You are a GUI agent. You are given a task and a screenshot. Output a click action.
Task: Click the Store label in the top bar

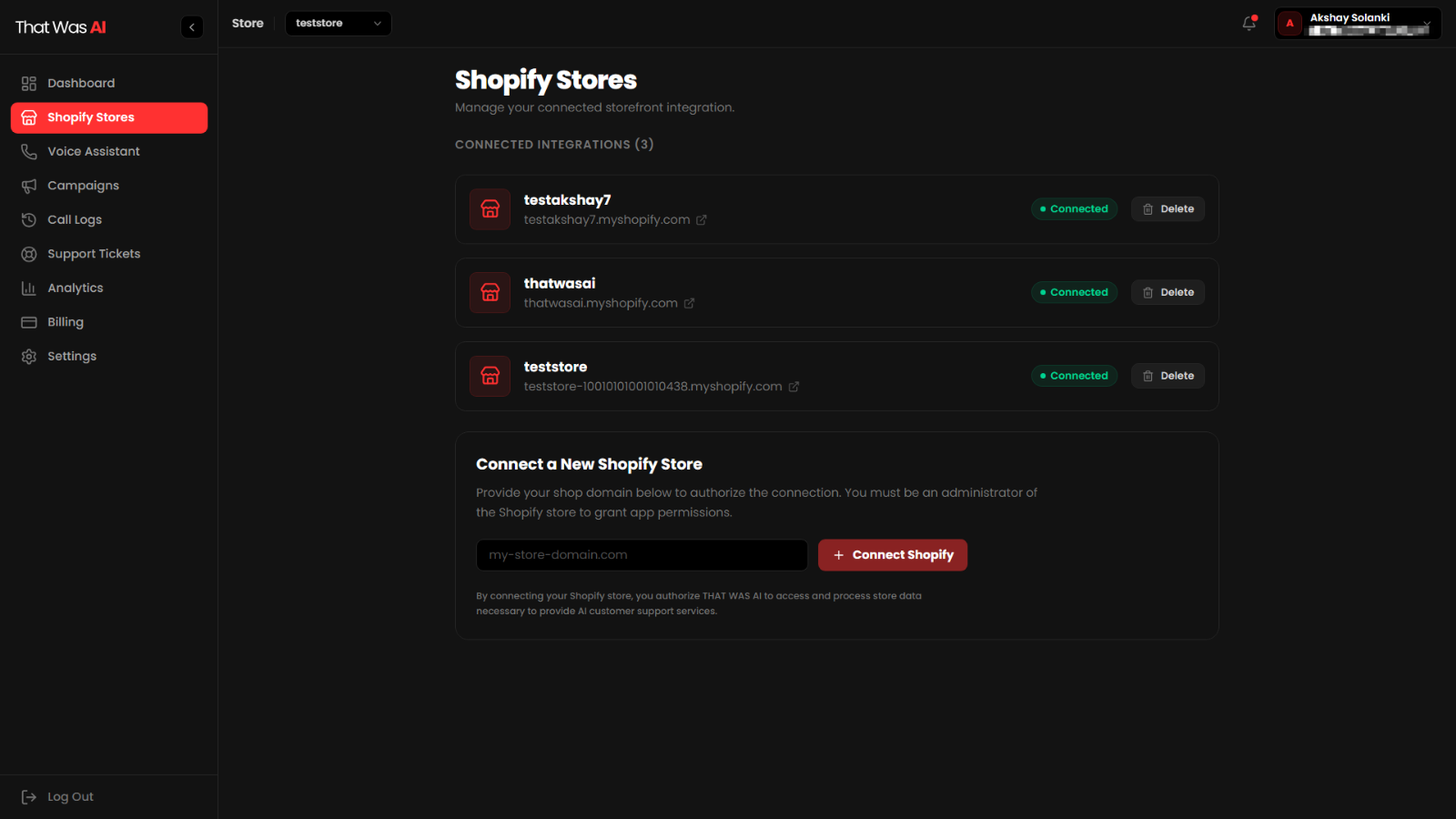248,24
